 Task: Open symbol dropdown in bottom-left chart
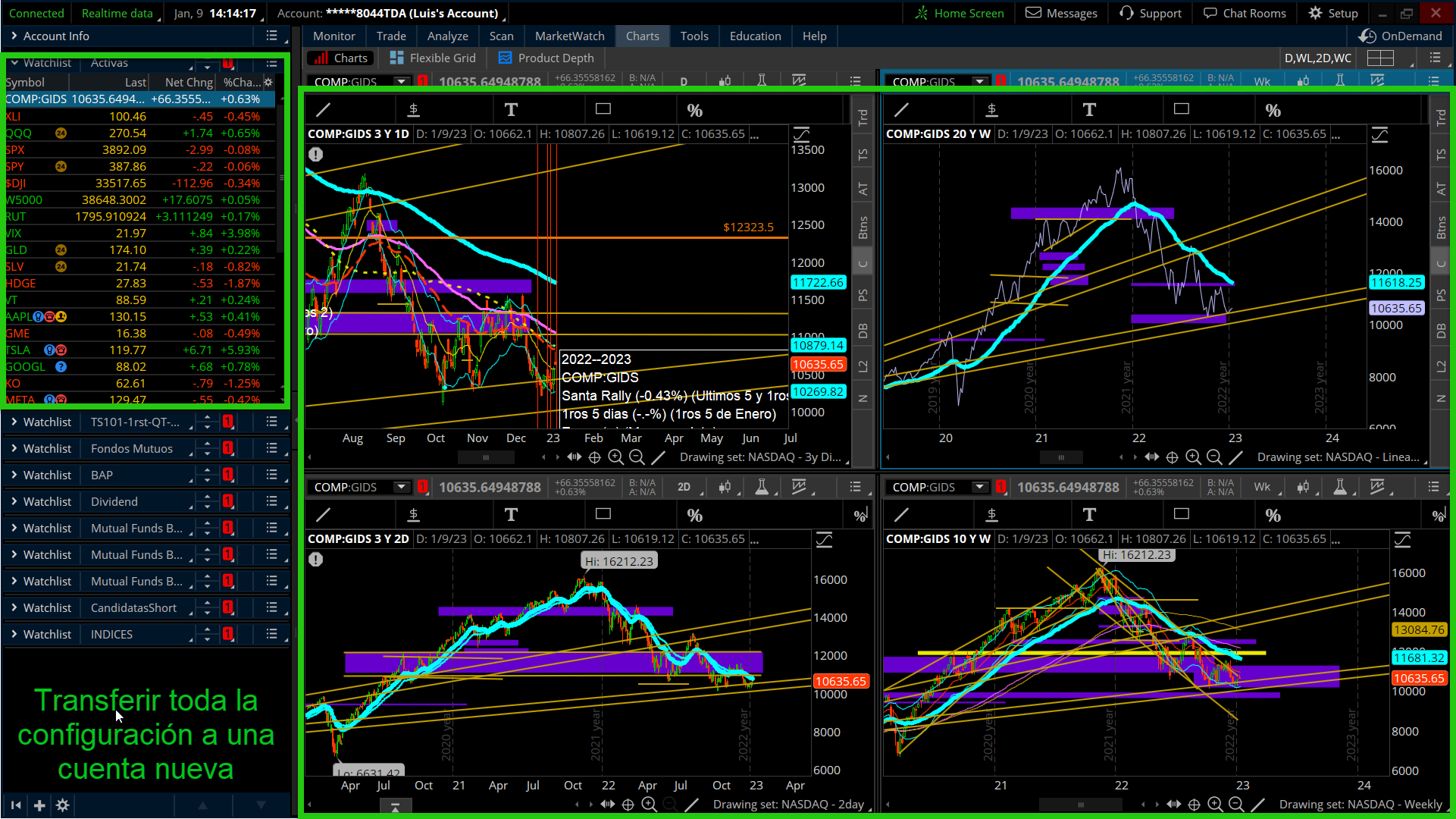pos(402,488)
